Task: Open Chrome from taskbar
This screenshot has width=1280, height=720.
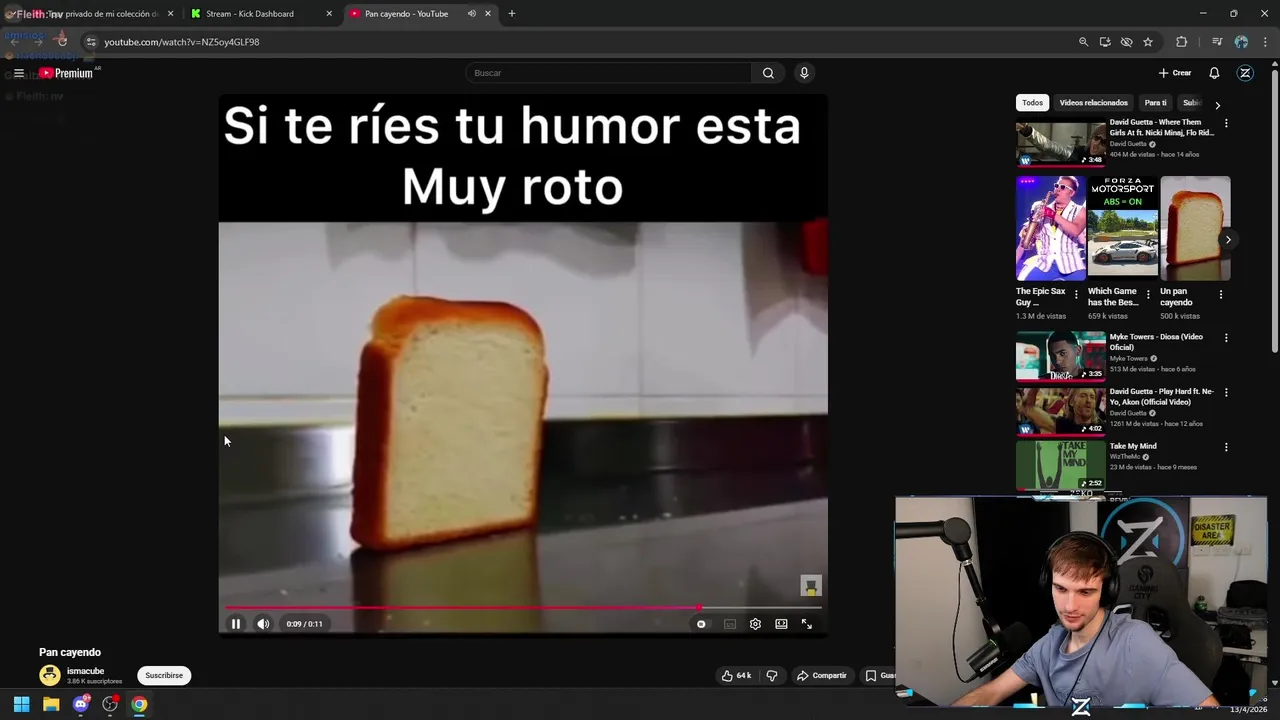Action: coord(139,704)
